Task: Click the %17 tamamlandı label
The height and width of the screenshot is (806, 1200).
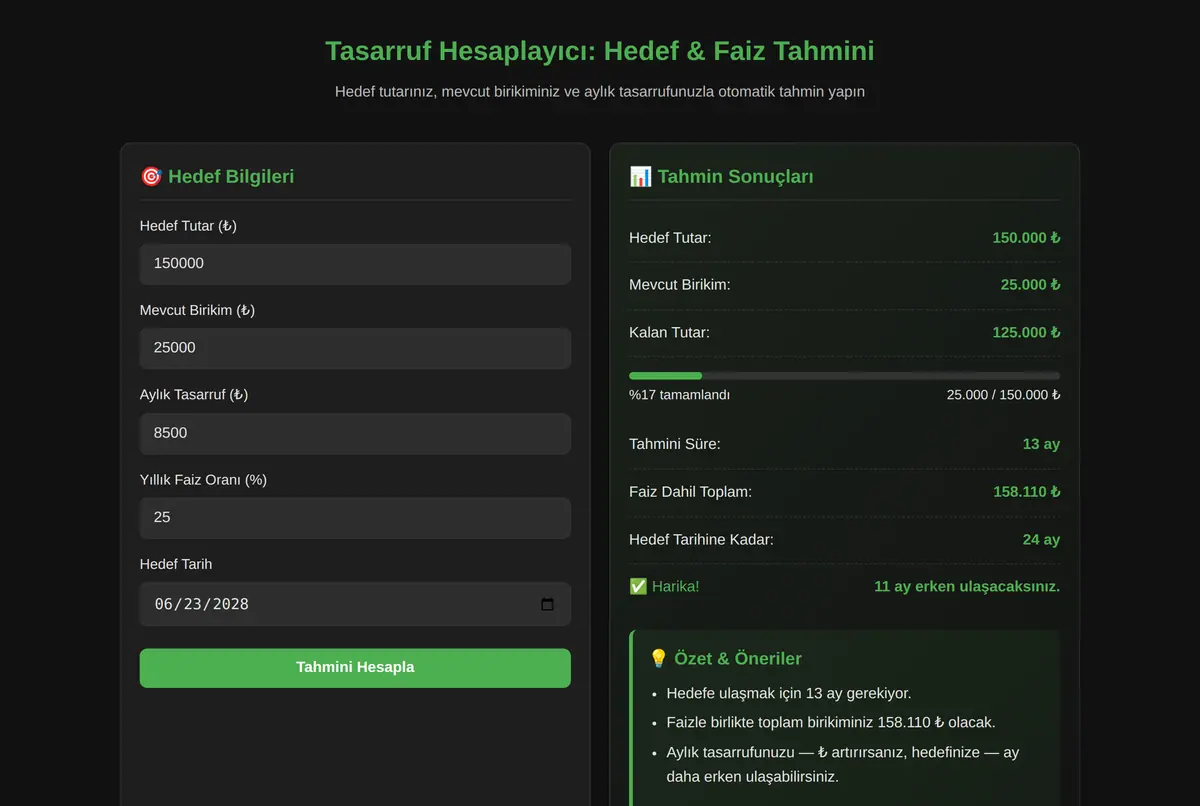Action: click(679, 395)
